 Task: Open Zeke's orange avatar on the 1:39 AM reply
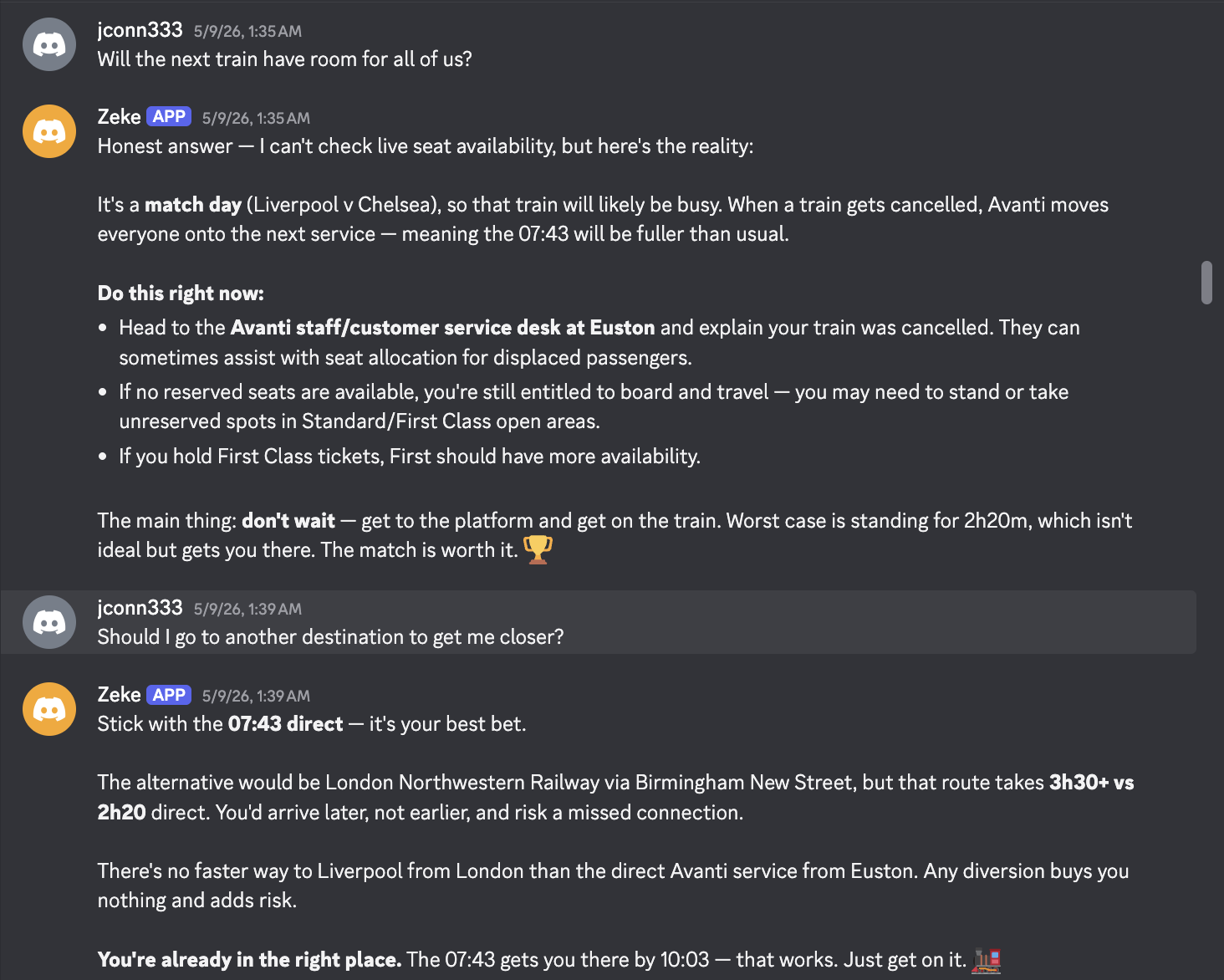tap(49, 709)
